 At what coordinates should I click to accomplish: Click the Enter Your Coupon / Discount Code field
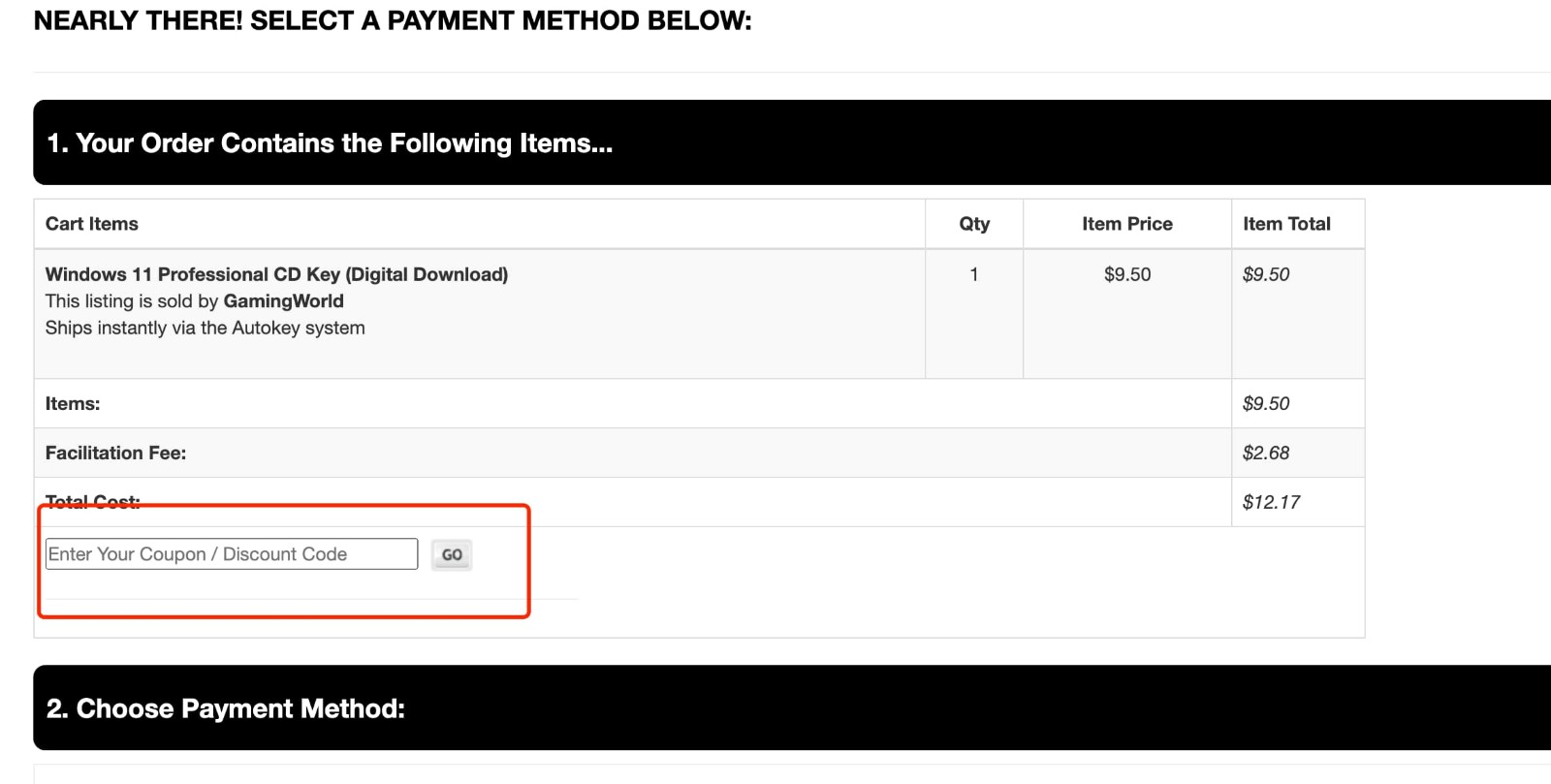[231, 553]
